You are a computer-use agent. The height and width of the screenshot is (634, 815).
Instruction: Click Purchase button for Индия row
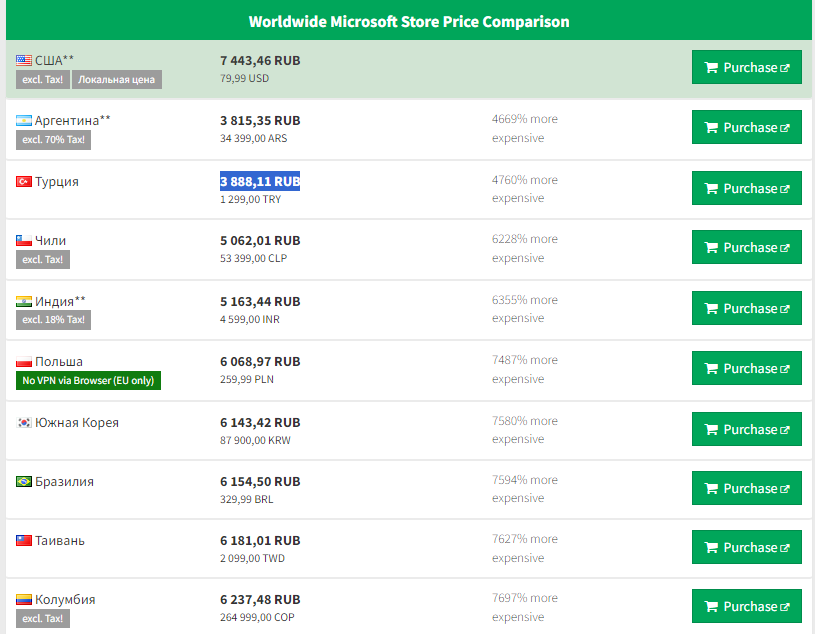746,308
